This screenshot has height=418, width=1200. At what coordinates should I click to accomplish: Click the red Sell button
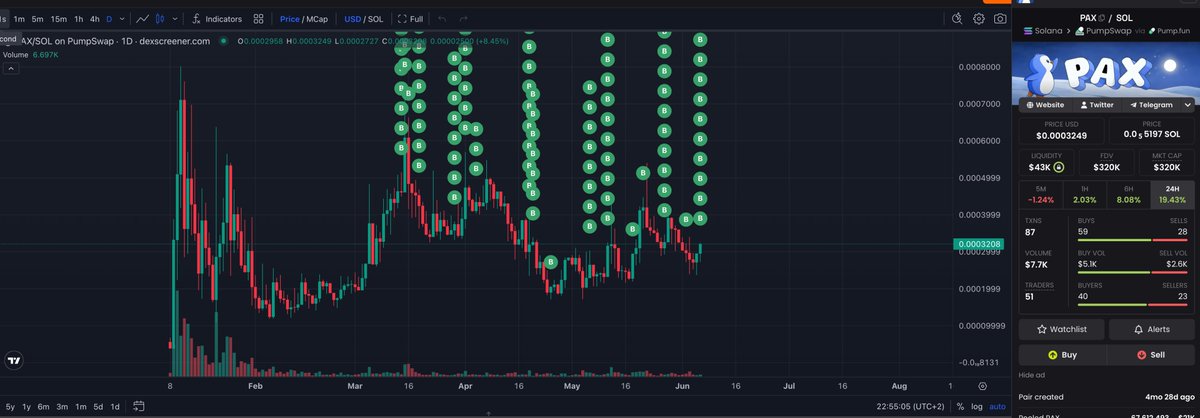[x=1152, y=354]
